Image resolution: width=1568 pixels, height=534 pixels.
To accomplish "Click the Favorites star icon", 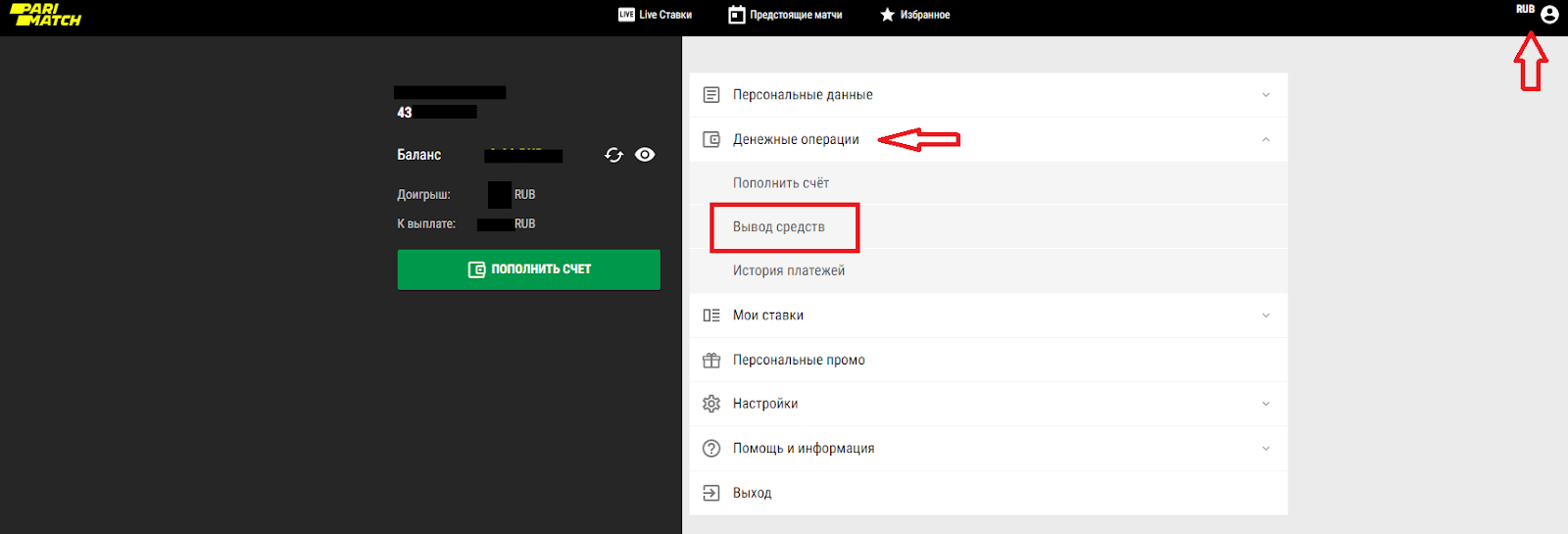I will point(887,15).
